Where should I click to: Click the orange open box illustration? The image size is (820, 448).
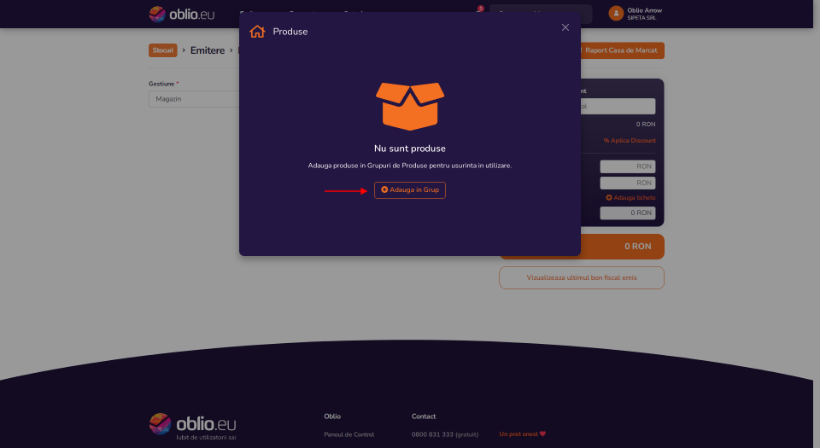tap(410, 106)
